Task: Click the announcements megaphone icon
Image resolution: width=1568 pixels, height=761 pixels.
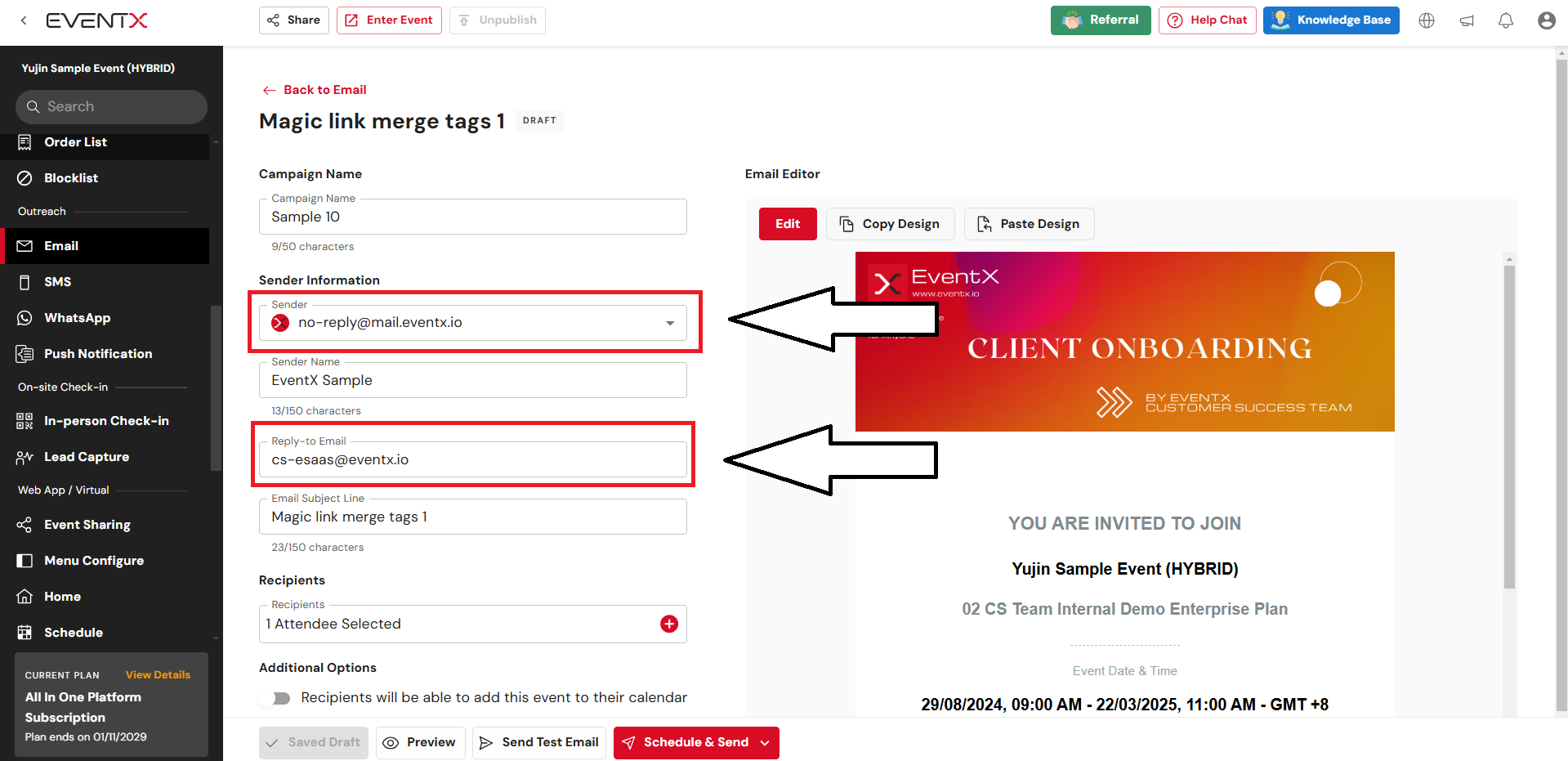Action: 1467,20
